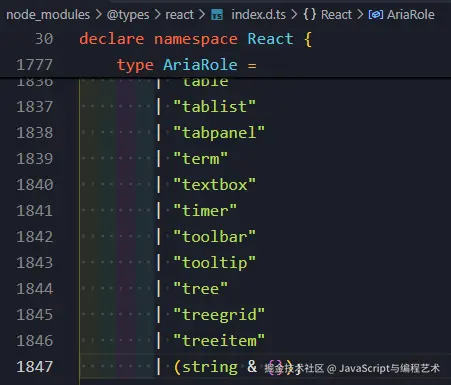Open React namespace breadcrumb segment
This screenshot has height=385, width=451.
pyautogui.click(x=336, y=15)
